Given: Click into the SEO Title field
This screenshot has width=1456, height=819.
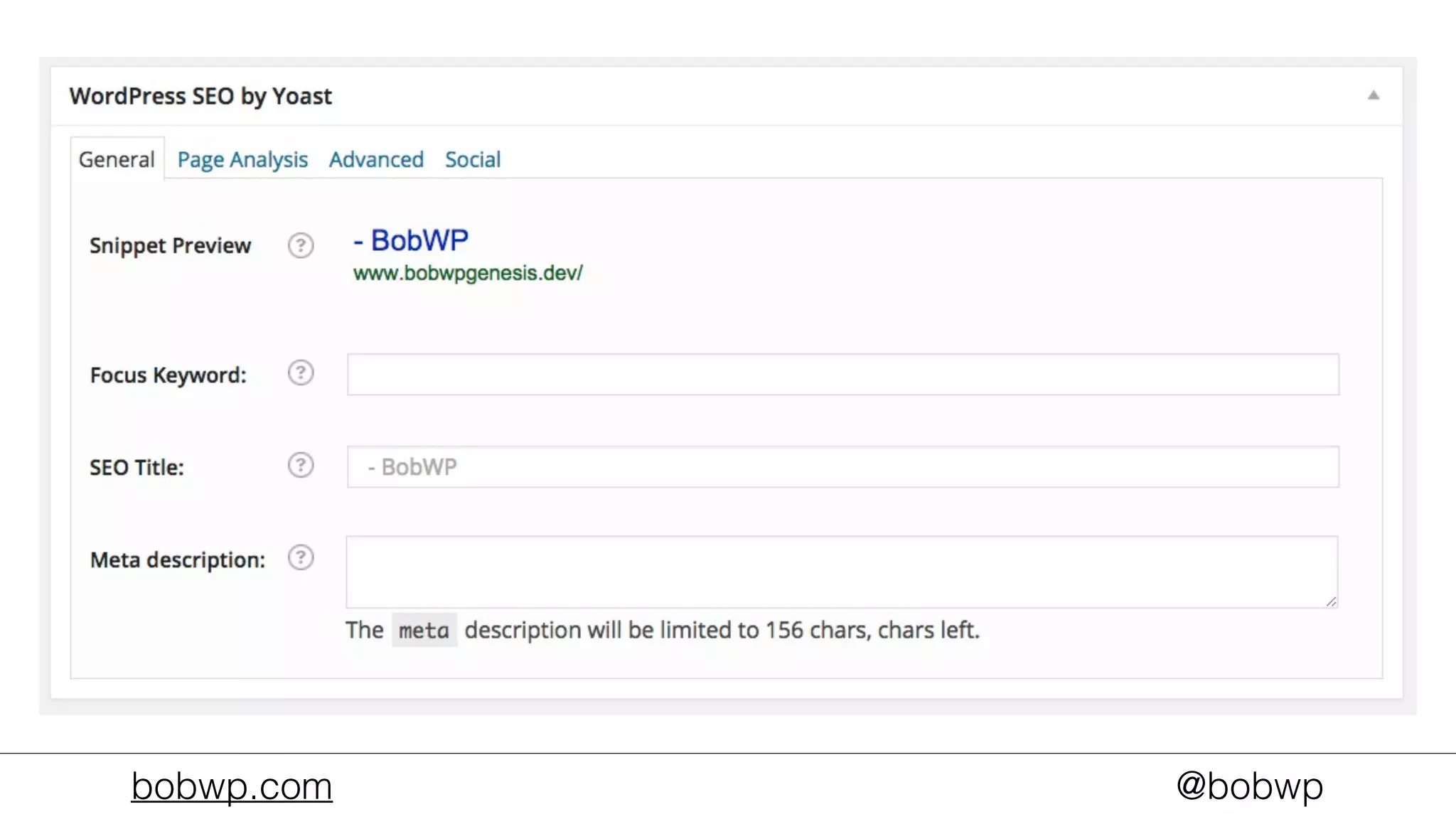Looking at the screenshot, I should (842, 466).
